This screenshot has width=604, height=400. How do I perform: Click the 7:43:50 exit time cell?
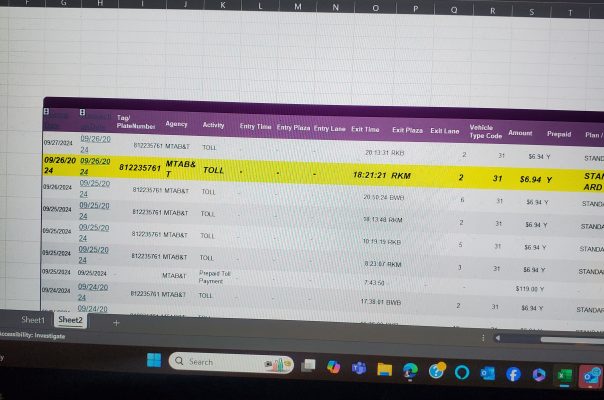[374, 283]
